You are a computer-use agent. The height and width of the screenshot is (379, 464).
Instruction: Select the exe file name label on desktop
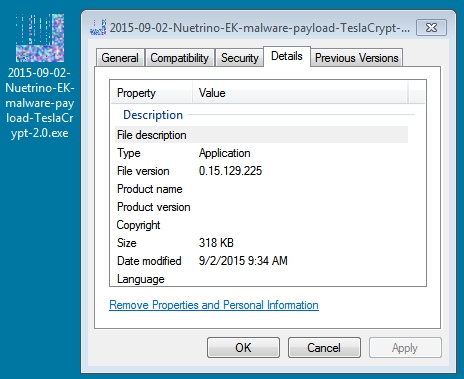pos(40,103)
